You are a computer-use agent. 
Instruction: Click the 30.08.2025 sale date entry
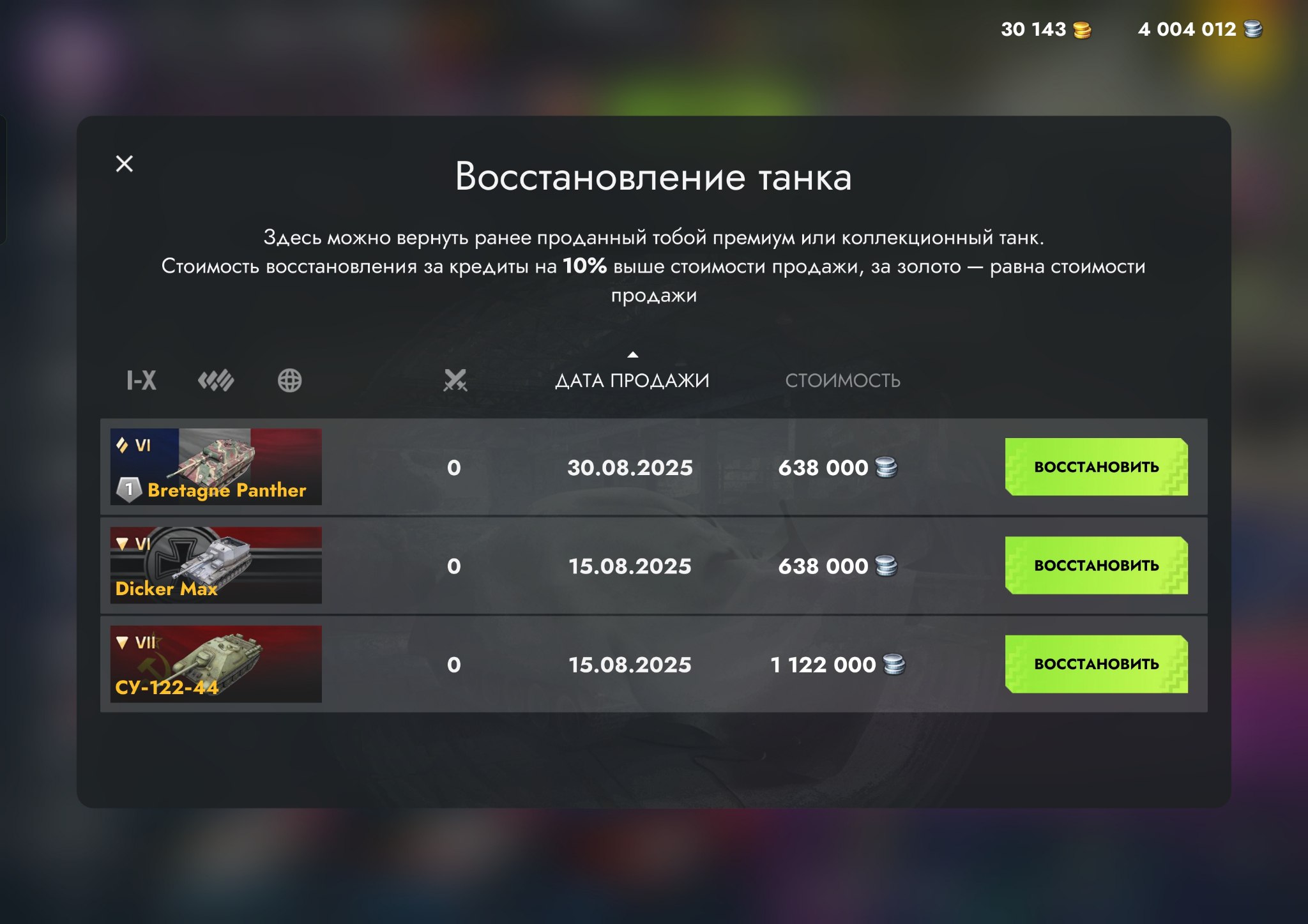pos(630,467)
